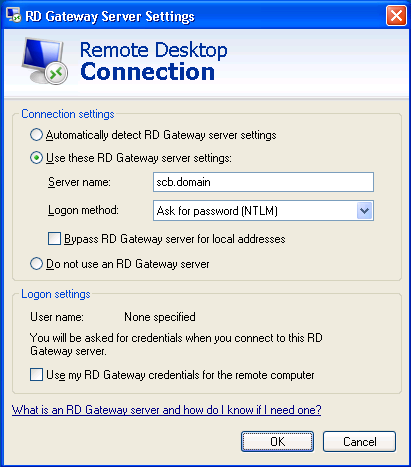The width and height of the screenshot is (411, 467).
Task: Click the Cancel button
Action: coord(359,442)
